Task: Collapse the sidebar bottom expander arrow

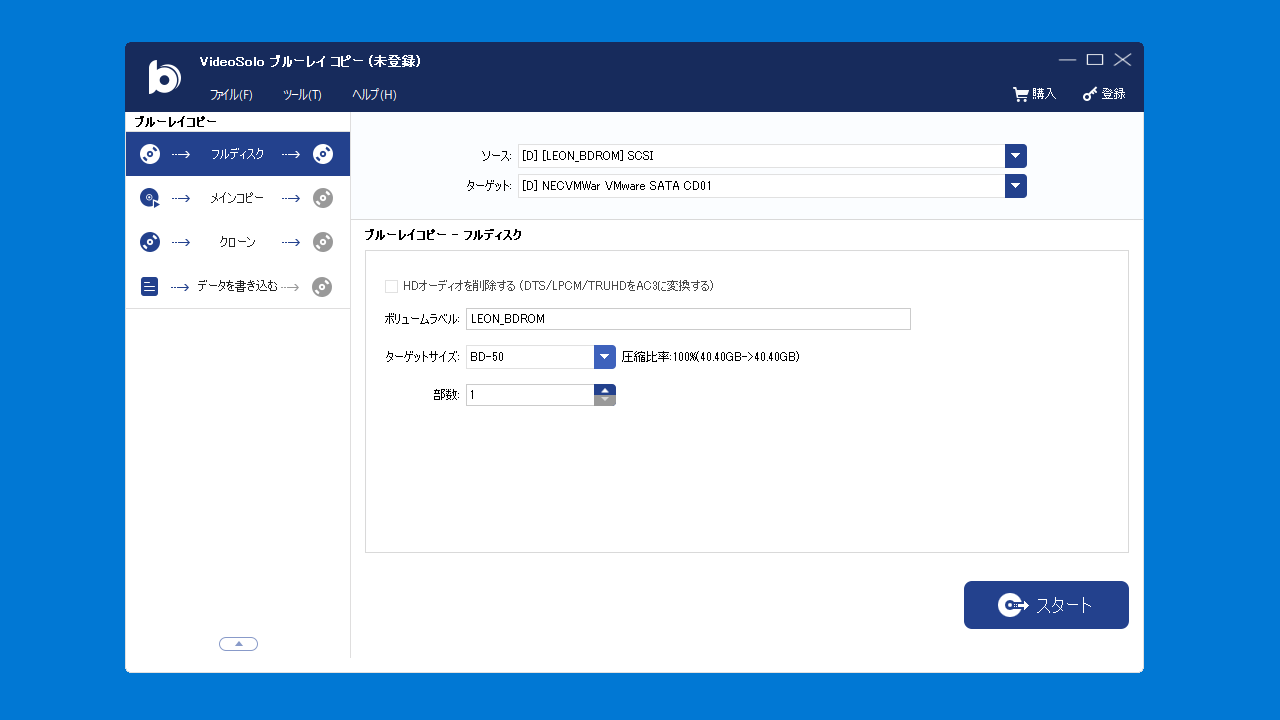Action: (x=238, y=644)
